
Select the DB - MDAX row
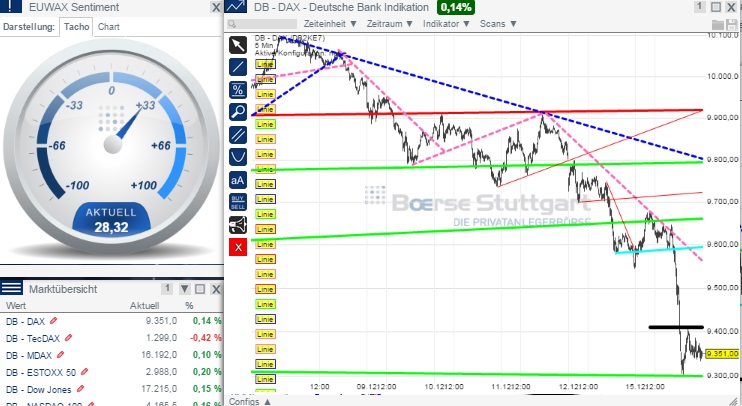112,355
